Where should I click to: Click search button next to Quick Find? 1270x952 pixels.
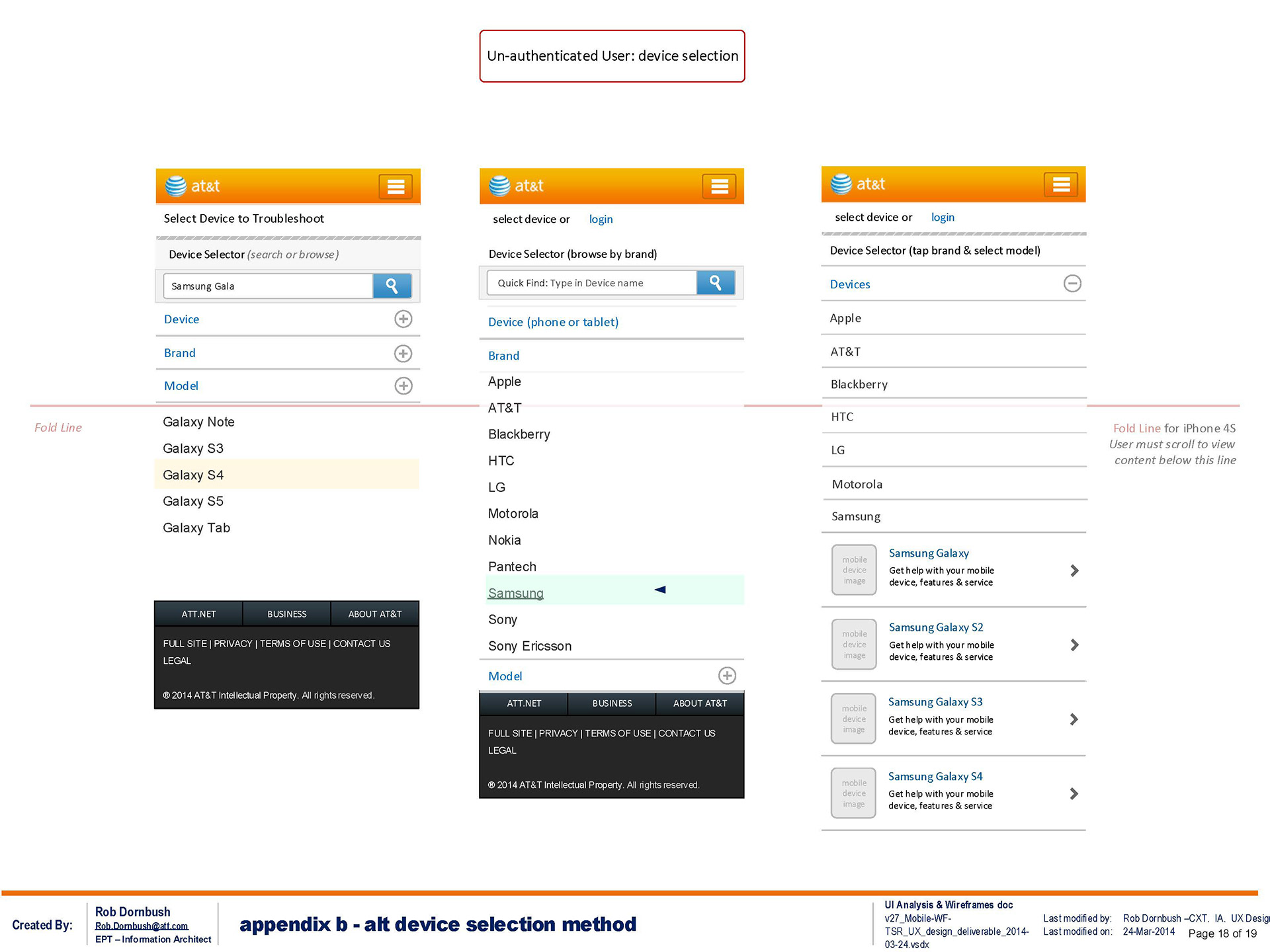[716, 283]
